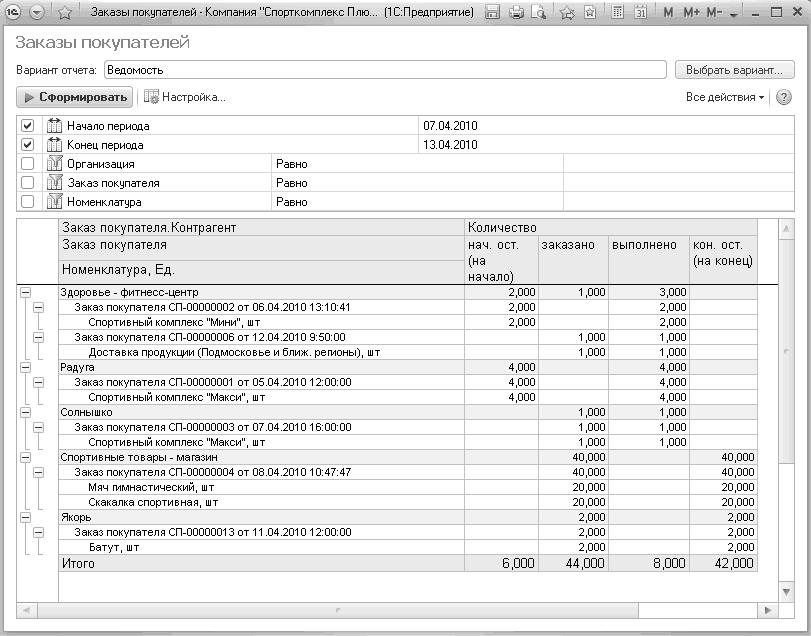Enable the Заказ покупателя filter checkbox
Viewport: 811px width, 636px height.
27,183
